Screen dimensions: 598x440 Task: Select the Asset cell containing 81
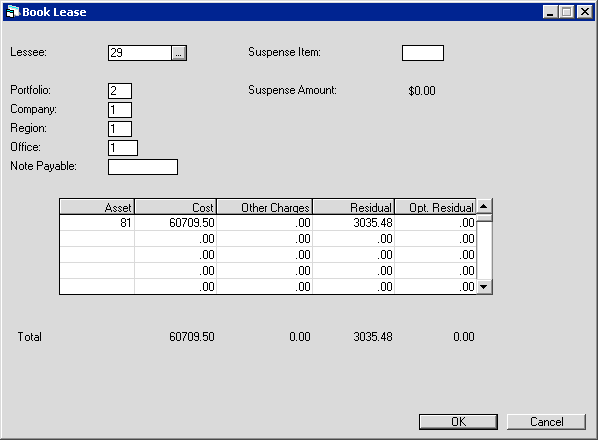(97, 223)
